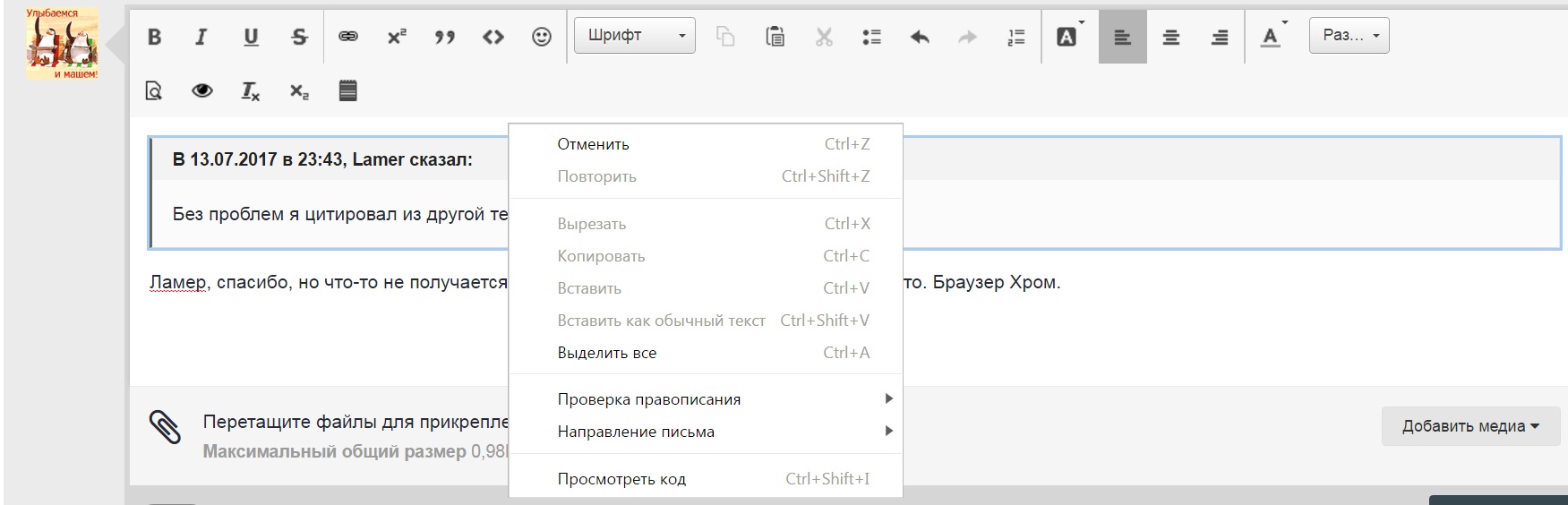Center-align the text
The height and width of the screenshot is (505, 1568).
1170,37
